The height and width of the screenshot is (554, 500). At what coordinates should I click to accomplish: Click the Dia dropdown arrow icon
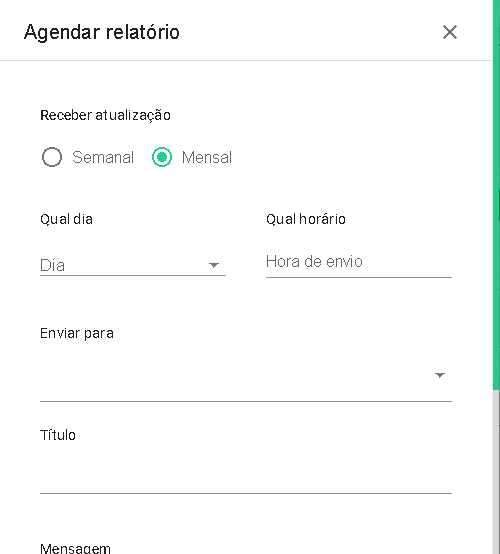[x=214, y=265]
